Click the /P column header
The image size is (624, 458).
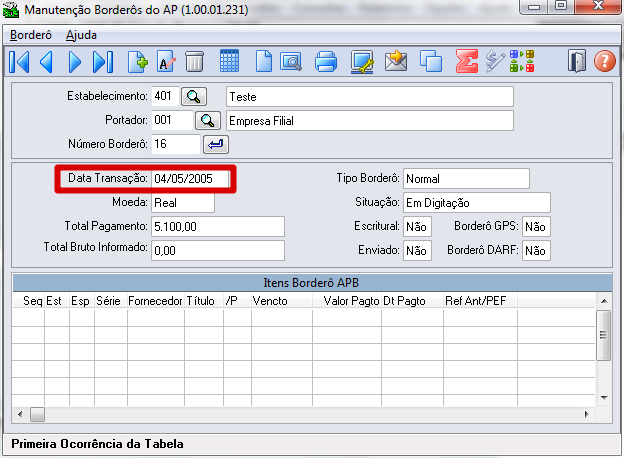[x=237, y=301]
